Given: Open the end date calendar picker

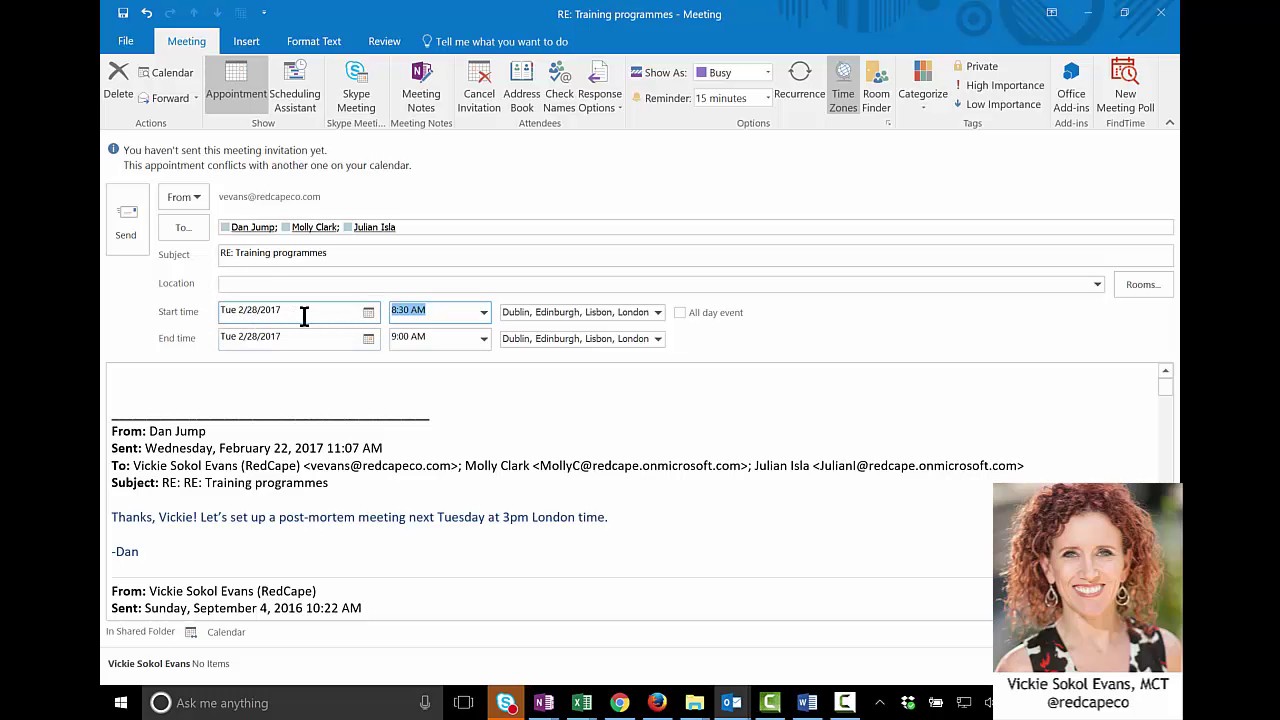Looking at the screenshot, I should coord(369,339).
